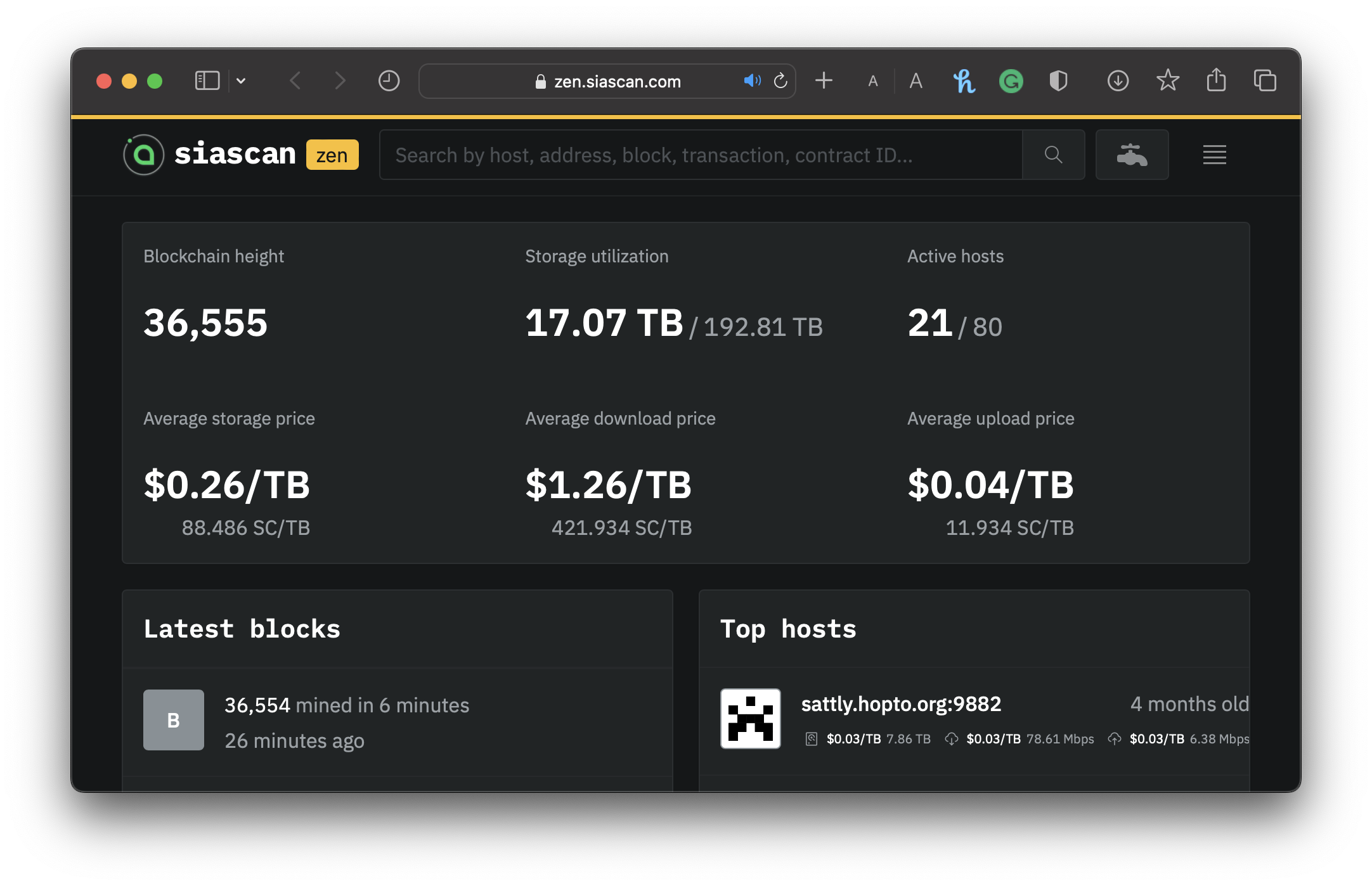This screenshot has height=886, width=1372.
Task: Open the hamburger menu
Action: (1214, 155)
